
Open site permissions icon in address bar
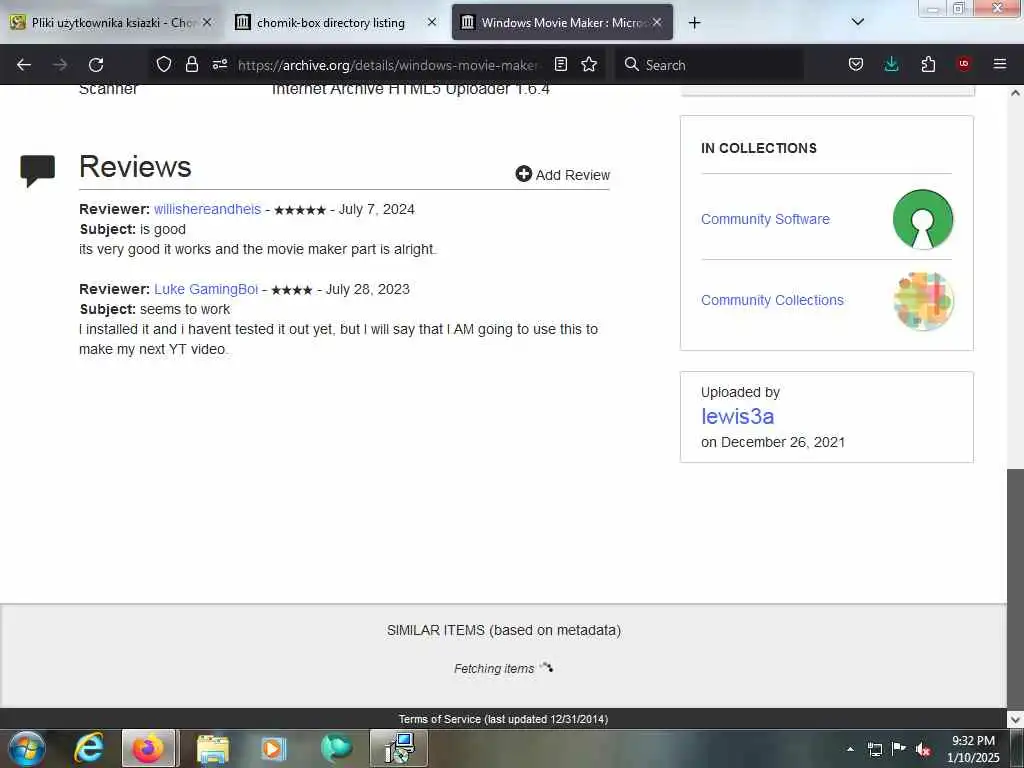pyautogui.click(x=220, y=64)
